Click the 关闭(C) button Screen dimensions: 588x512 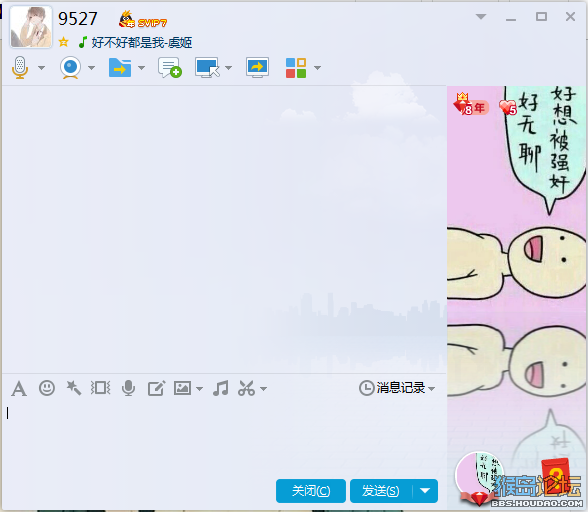click(x=311, y=491)
